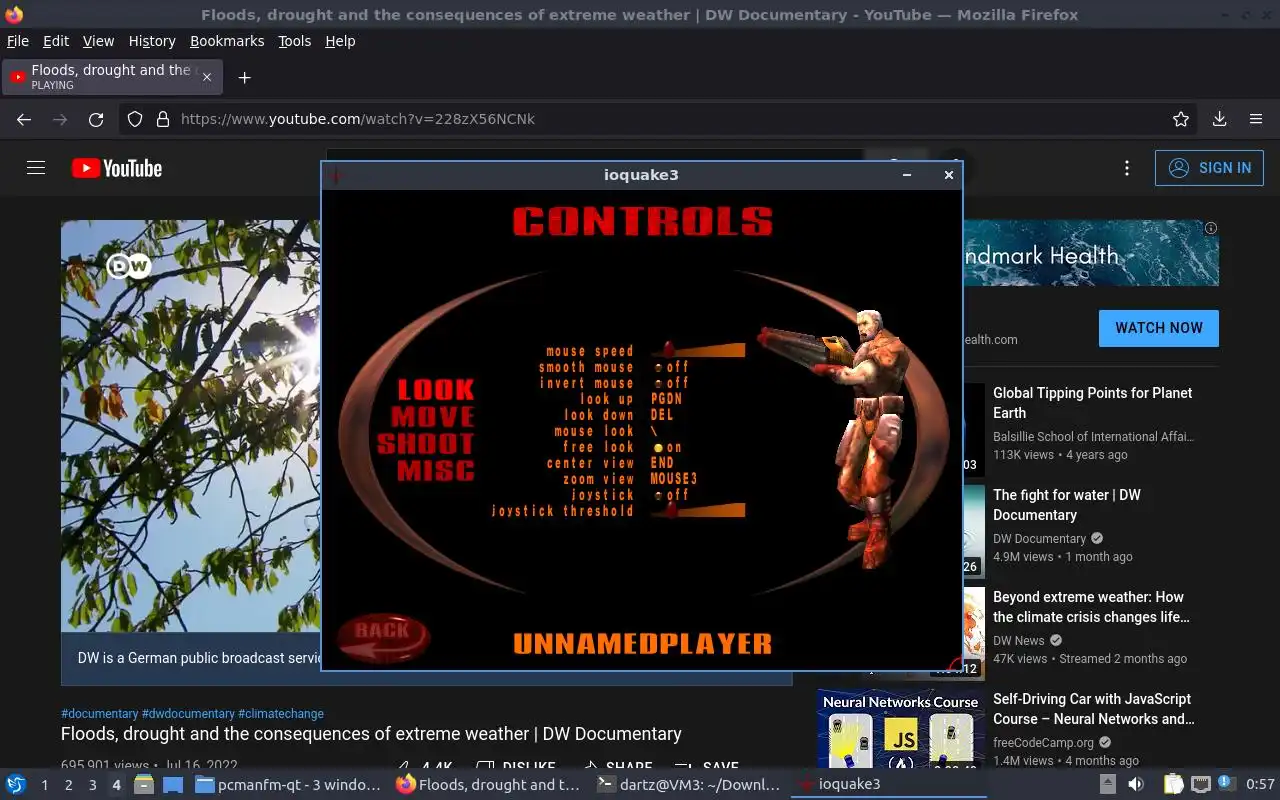The image size is (1280, 800).
Task: Open the File menu
Action: click(x=18, y=41)
